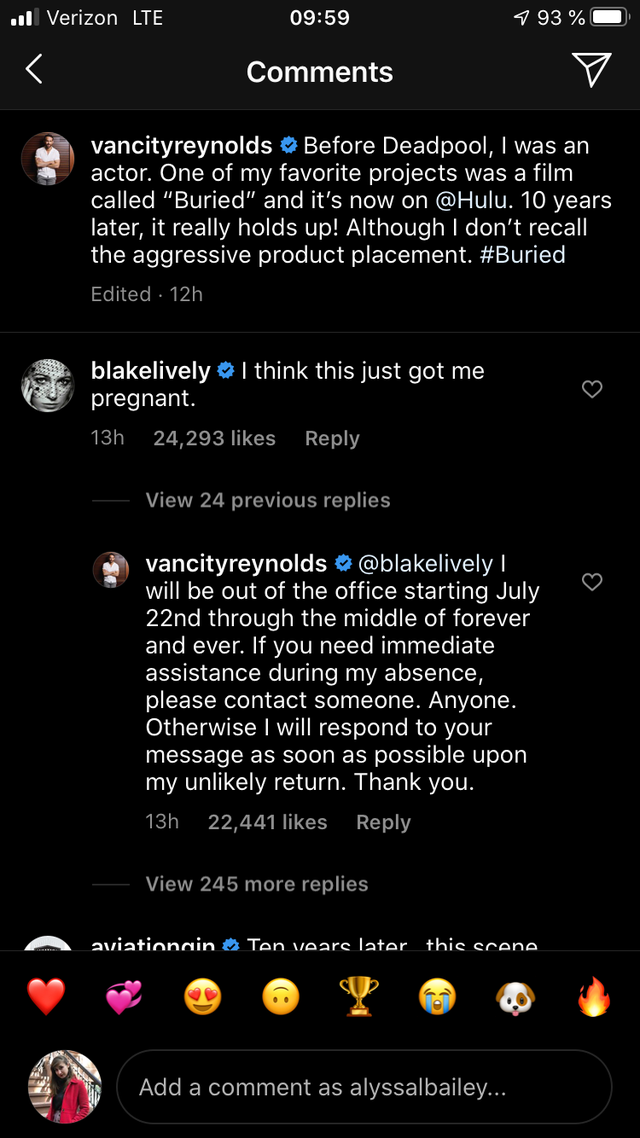This screenshot has width=640, height=1138.
Task: Insert the two pink hearts emoji
Action: (125, 996)
